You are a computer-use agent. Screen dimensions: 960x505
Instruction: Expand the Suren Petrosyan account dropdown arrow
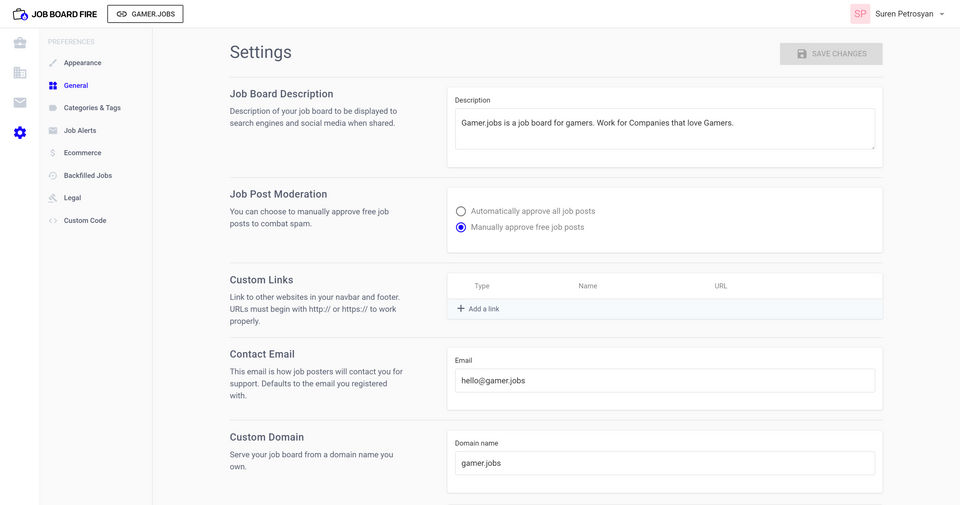coord(942,14)
